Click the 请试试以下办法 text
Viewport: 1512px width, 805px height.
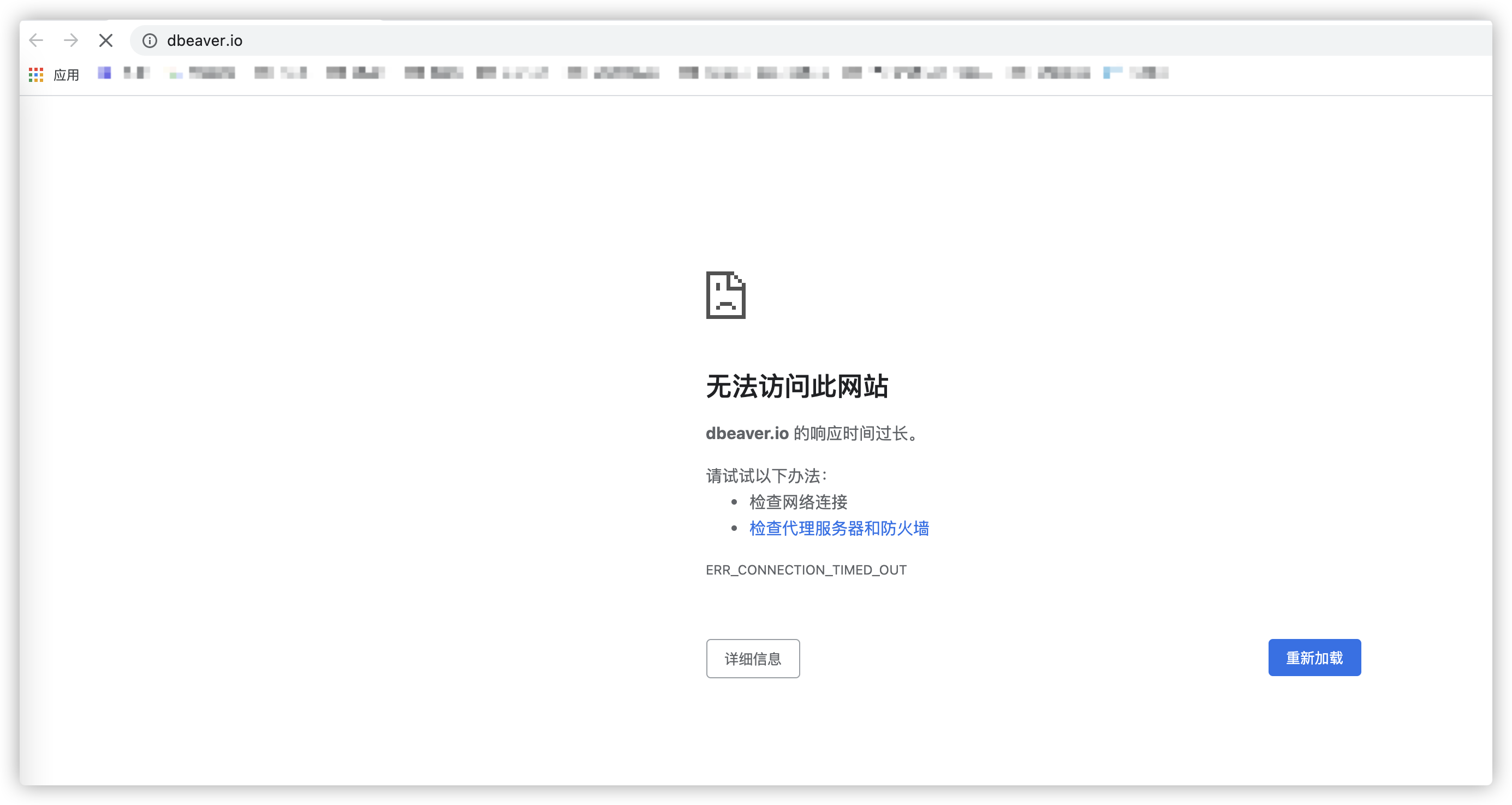pos(766,476)
